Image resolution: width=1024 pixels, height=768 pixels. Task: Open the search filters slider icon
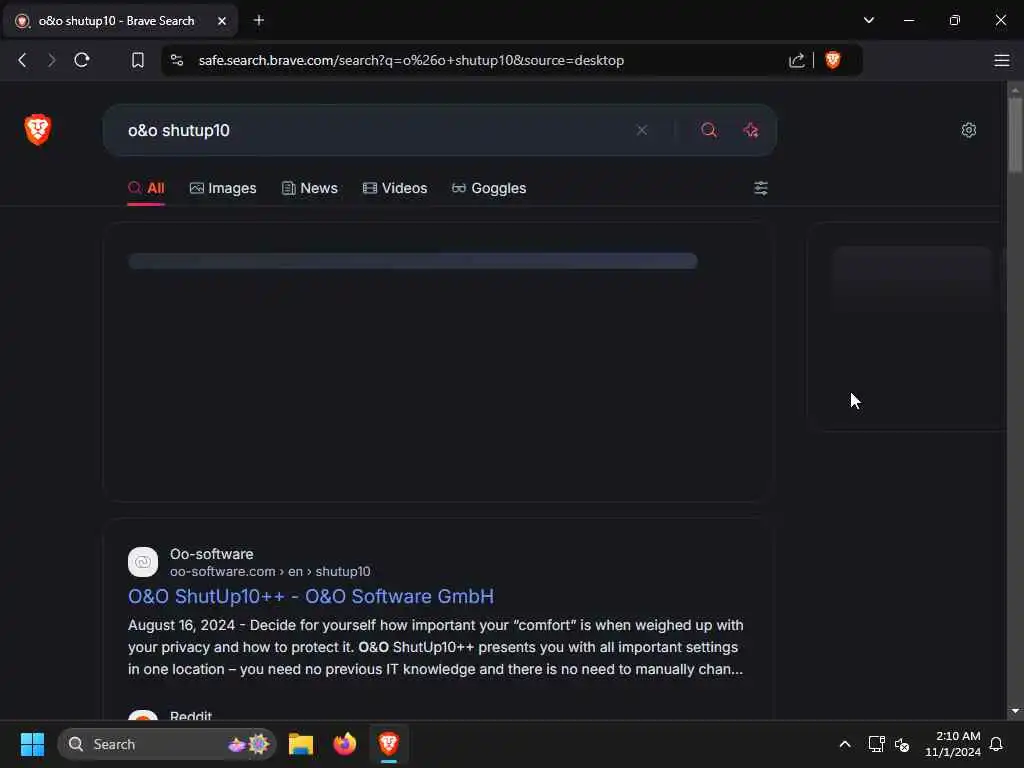(761, 188)
